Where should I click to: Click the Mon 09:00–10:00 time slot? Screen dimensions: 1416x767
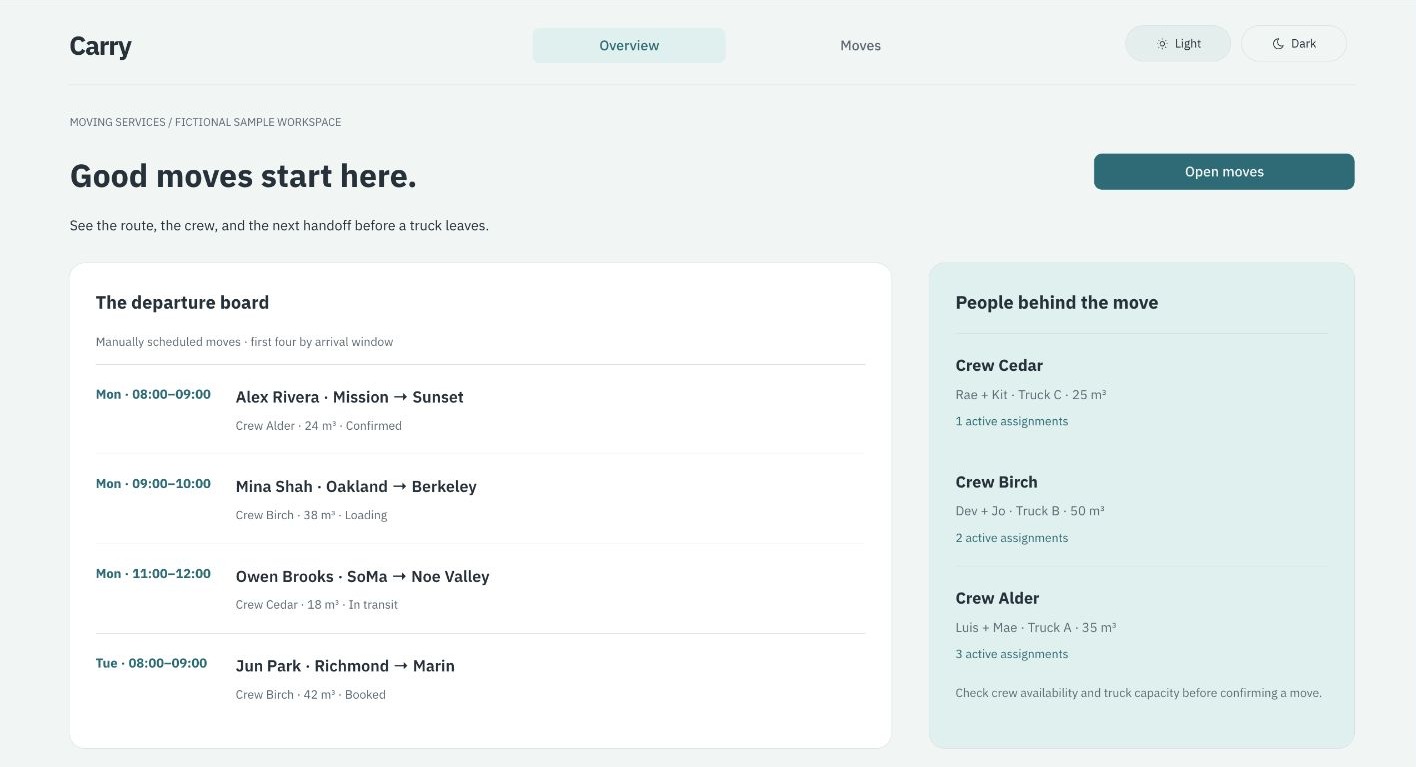tap(153, 484)
